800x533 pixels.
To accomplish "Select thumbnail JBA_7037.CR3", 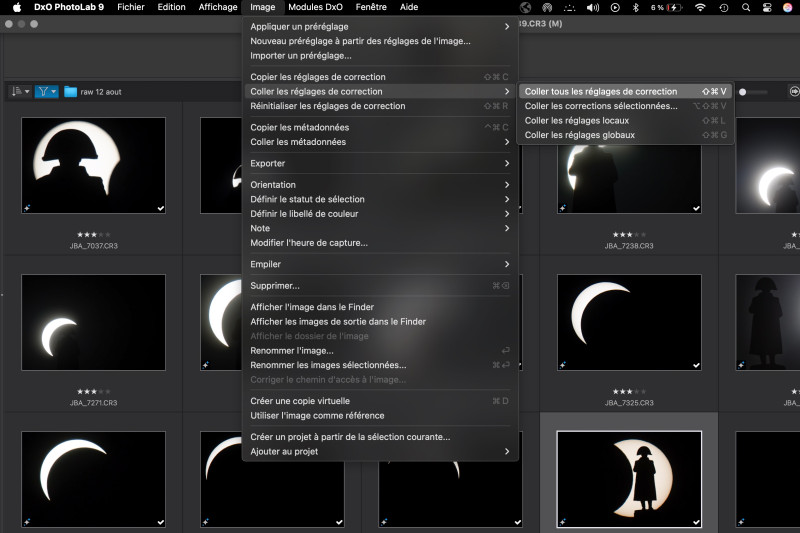I will click(x=93, y=165).
